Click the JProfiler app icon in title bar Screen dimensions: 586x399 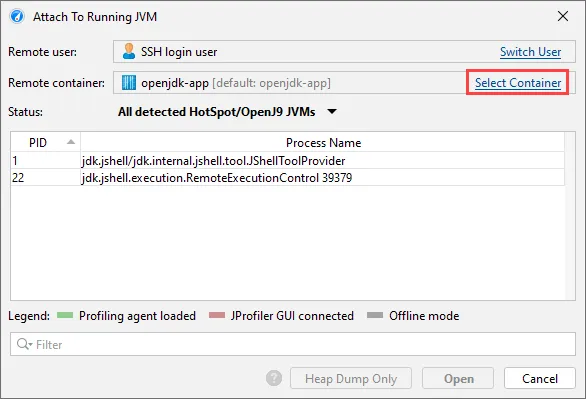17,17
